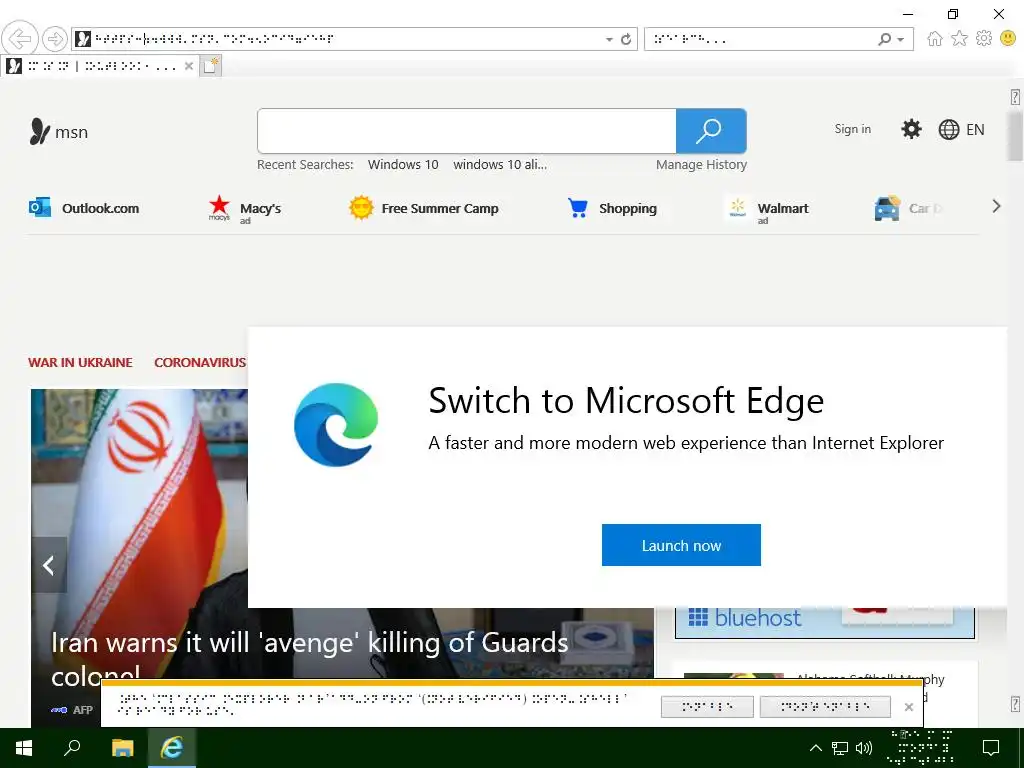Open CORONAVIRUS news category
Screen dimensions: 1024x768
[200, 362]
